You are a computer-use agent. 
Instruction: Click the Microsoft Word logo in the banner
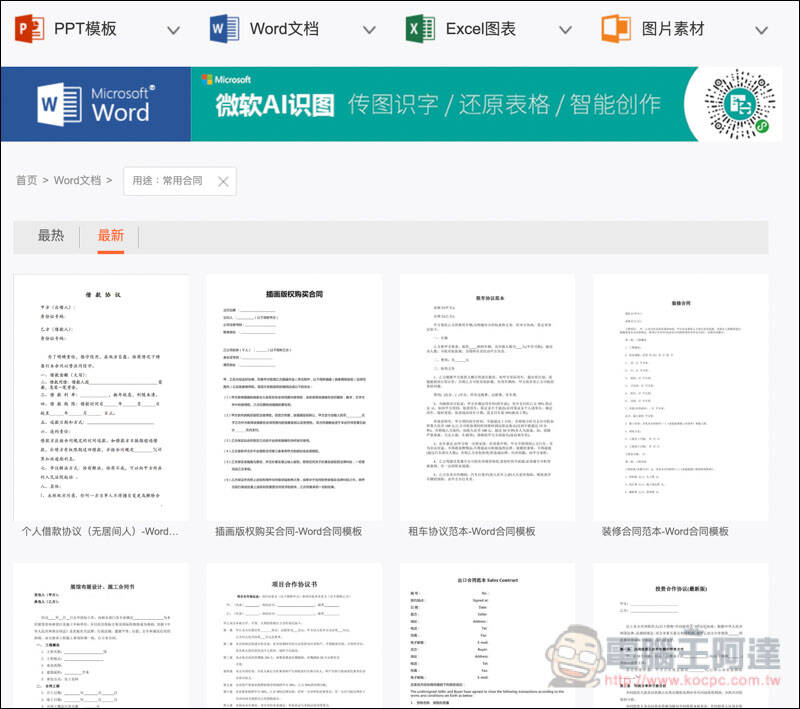[95, 104]
